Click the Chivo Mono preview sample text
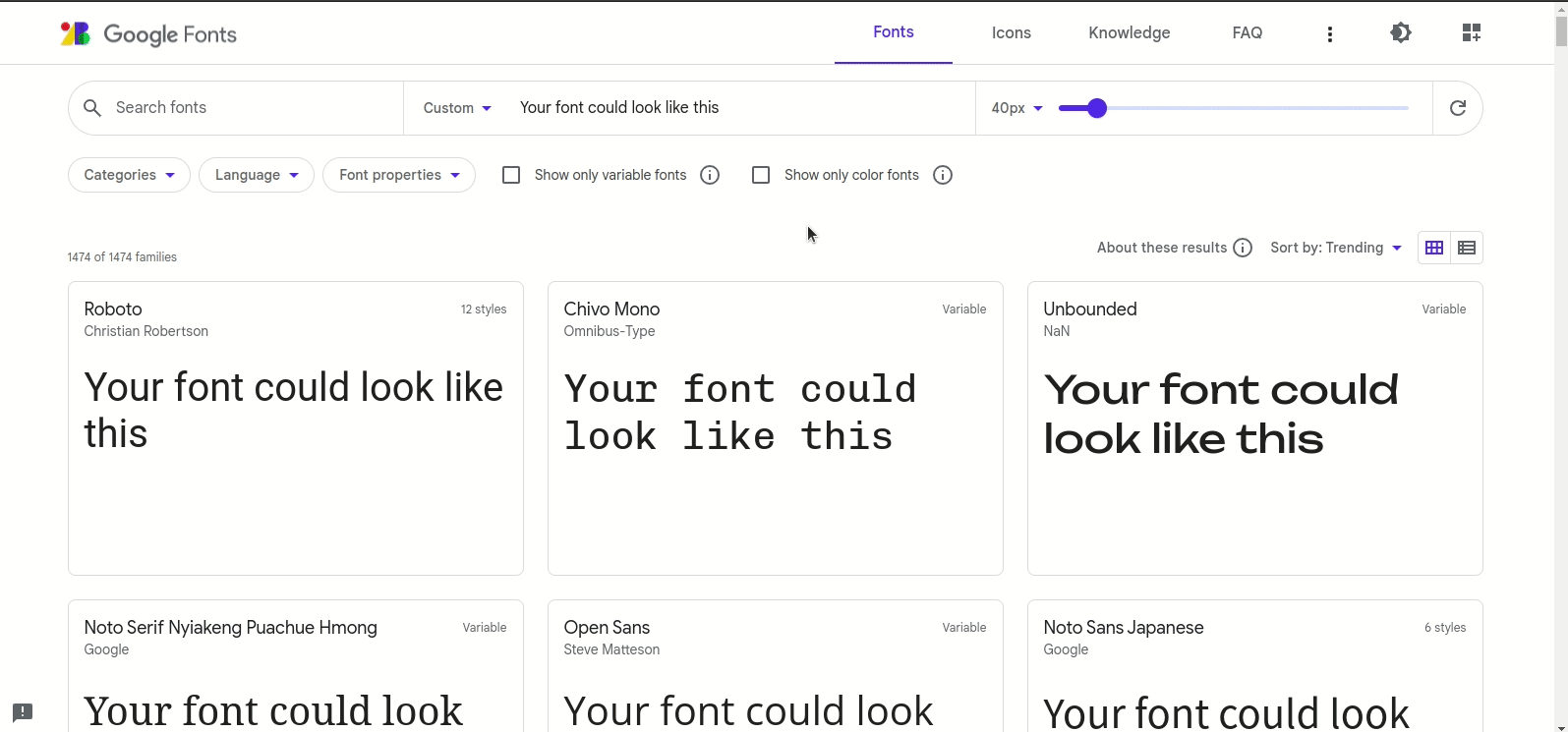Screen dimensions: 1568x732 coord(740,413)
